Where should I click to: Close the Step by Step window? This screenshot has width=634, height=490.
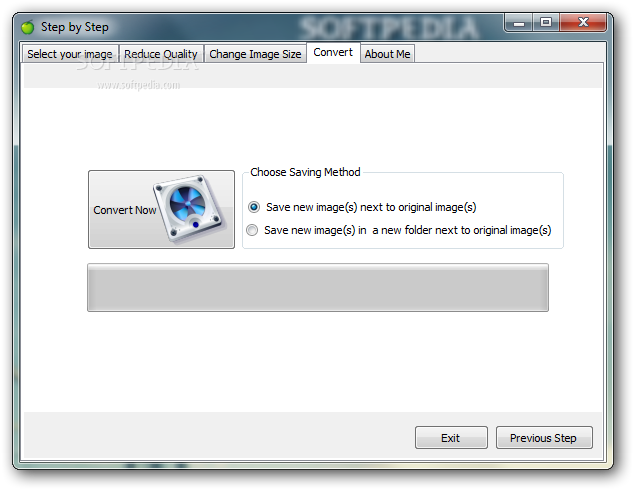click(x=583, y=23)
